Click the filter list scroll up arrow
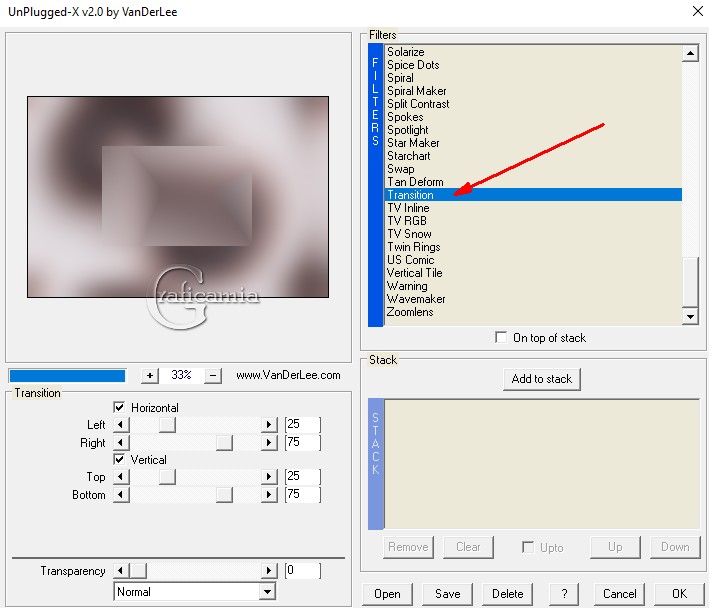 pos(690,53)
